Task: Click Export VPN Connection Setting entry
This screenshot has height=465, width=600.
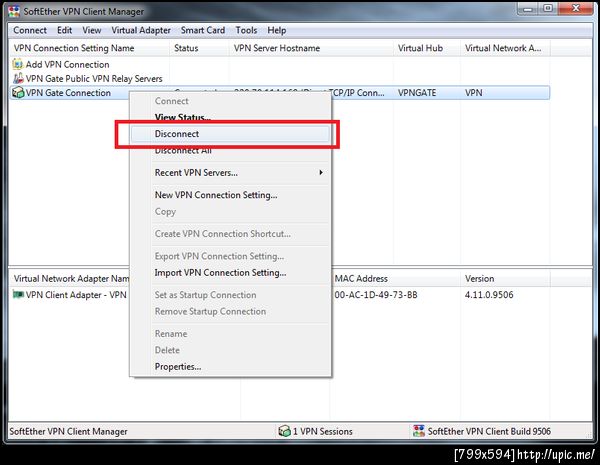Action: click(x=230, y=256)
